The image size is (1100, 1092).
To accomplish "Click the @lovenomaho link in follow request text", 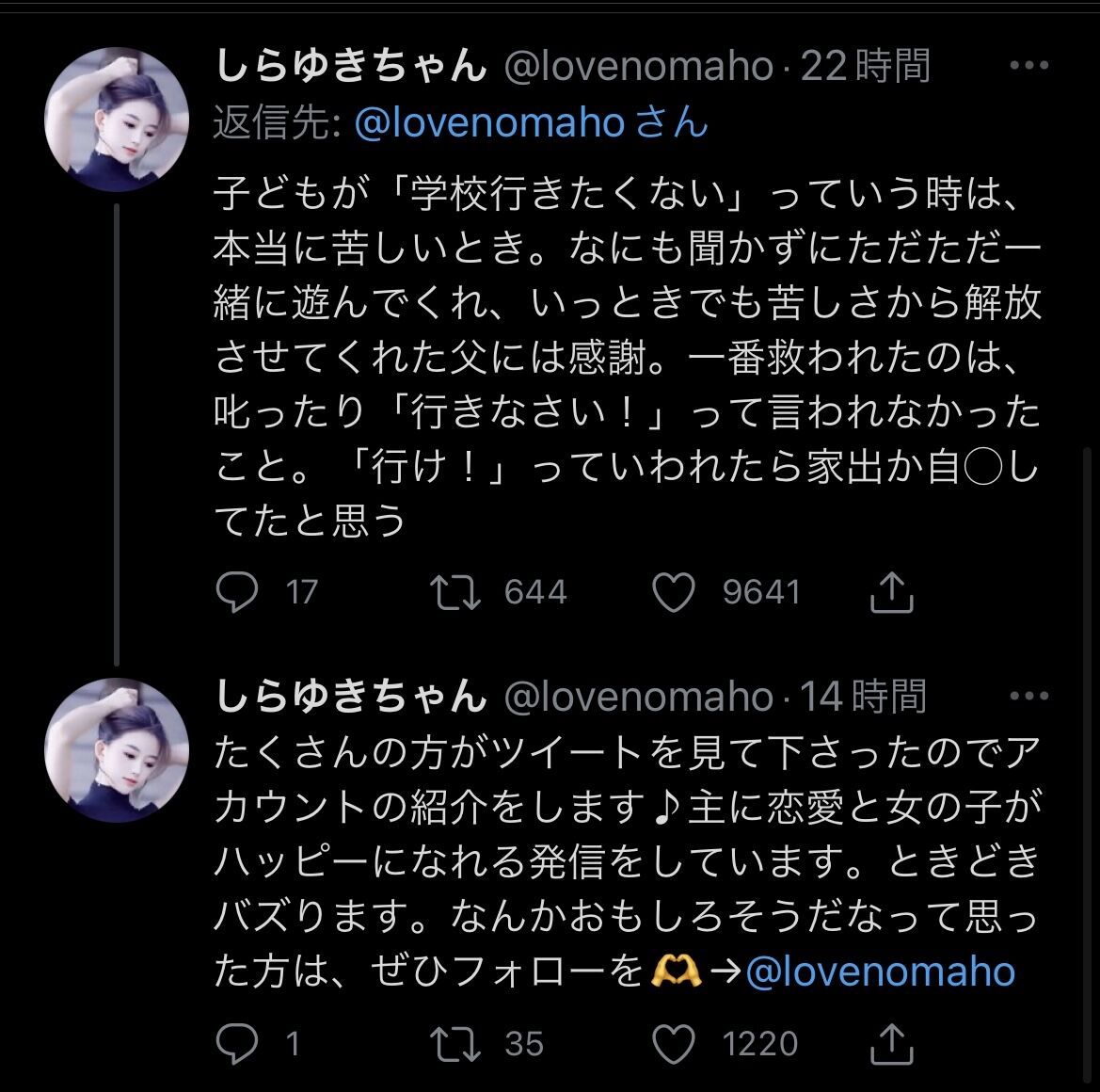I will click(880, 972).
